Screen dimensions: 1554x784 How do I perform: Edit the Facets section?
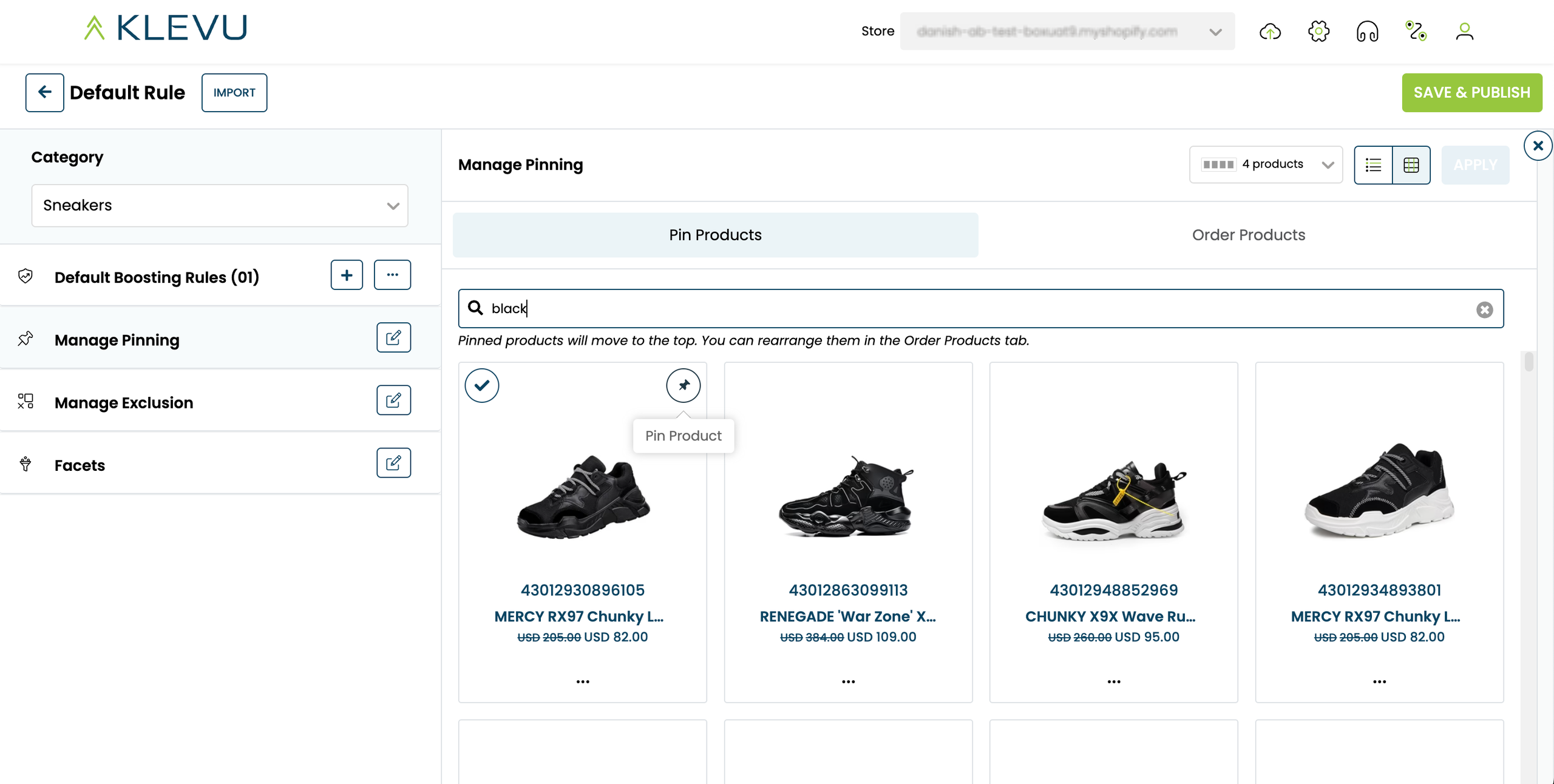(393, 463)
